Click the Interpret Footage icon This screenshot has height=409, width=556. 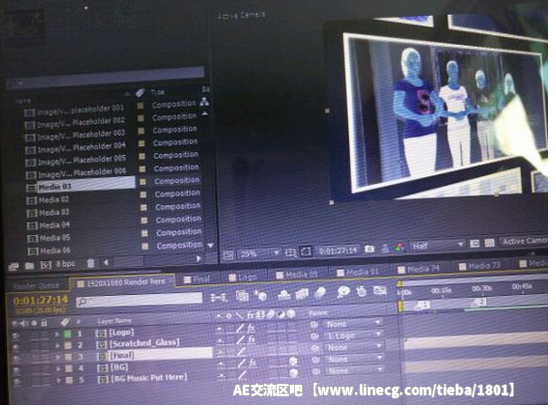(x=14, y=266)
